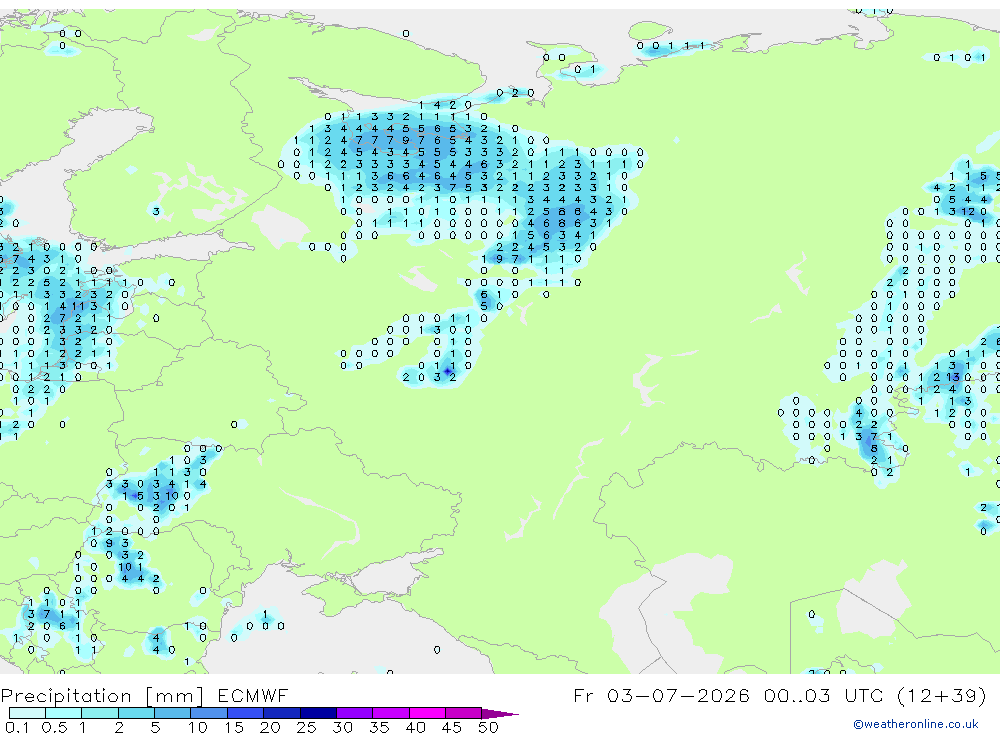The height and width of the screenshot is (733, 1000).
Task: Click the '13' precipitation value on the map
Action: pos(953,377)
